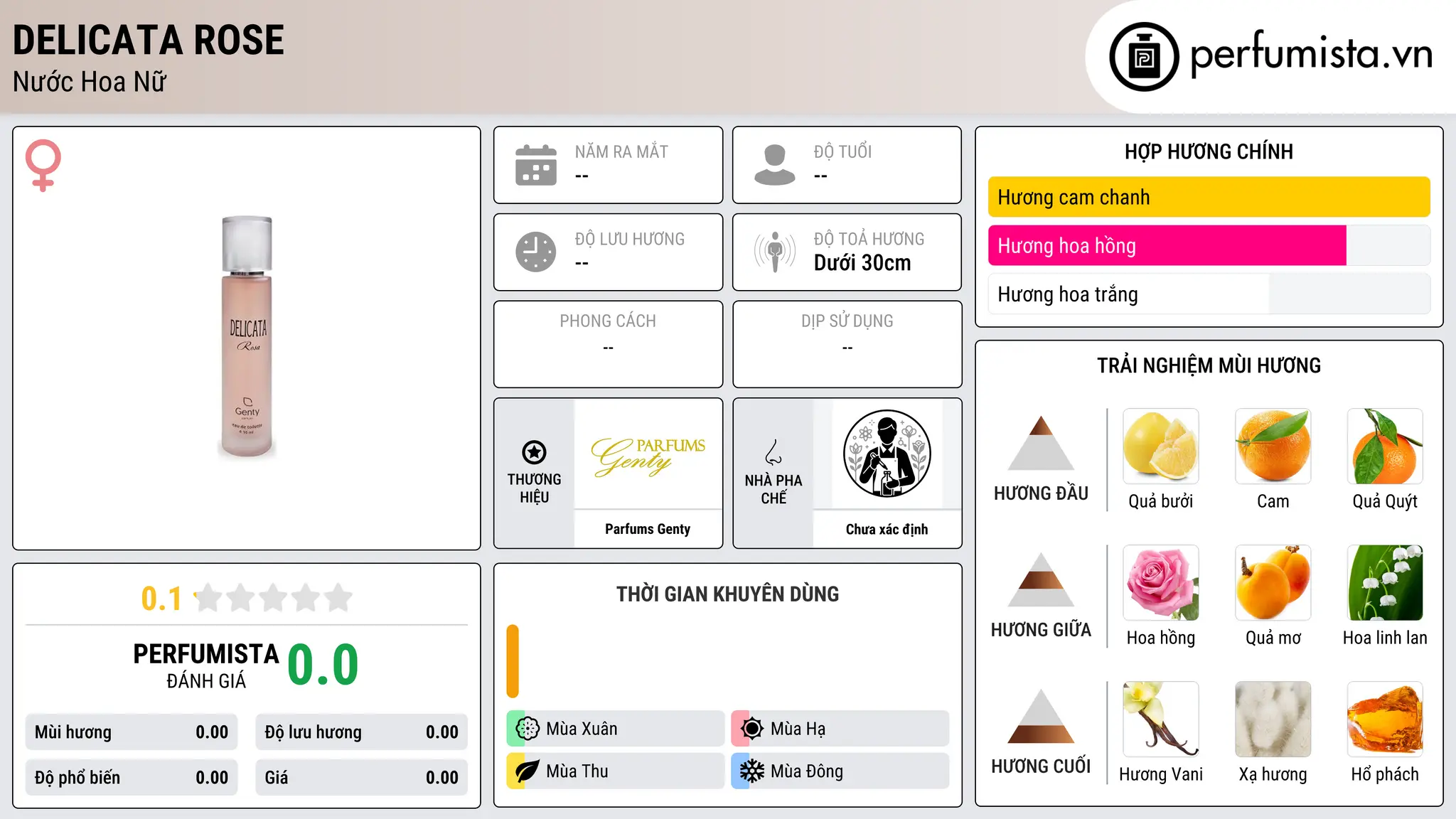1456x819 pixels.
Task: Click the PERFUMISTA ĐÁNH GIÁ label
Action: click(206, 666)
